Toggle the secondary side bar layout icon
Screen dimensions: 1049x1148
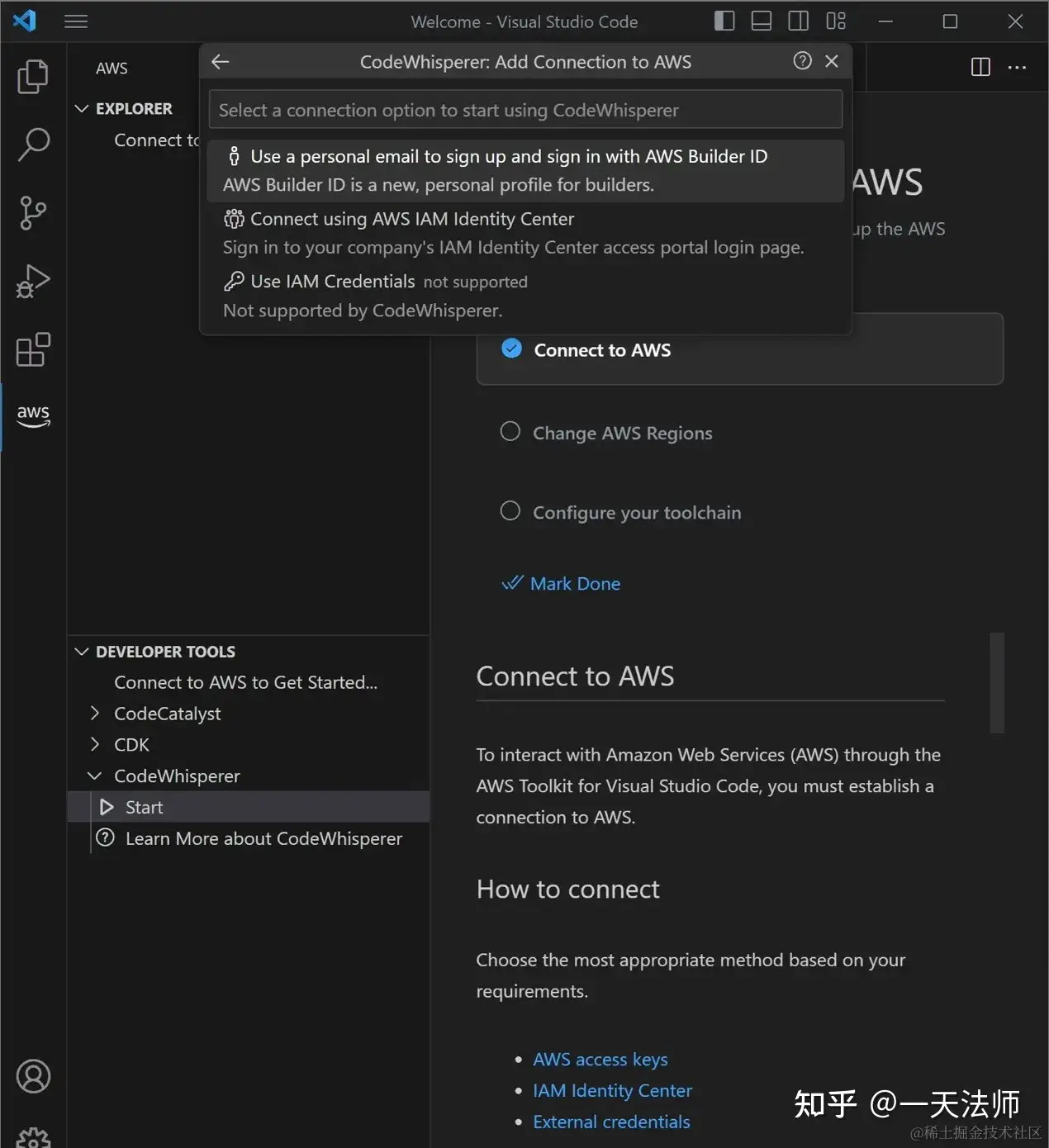click(799, 21)
